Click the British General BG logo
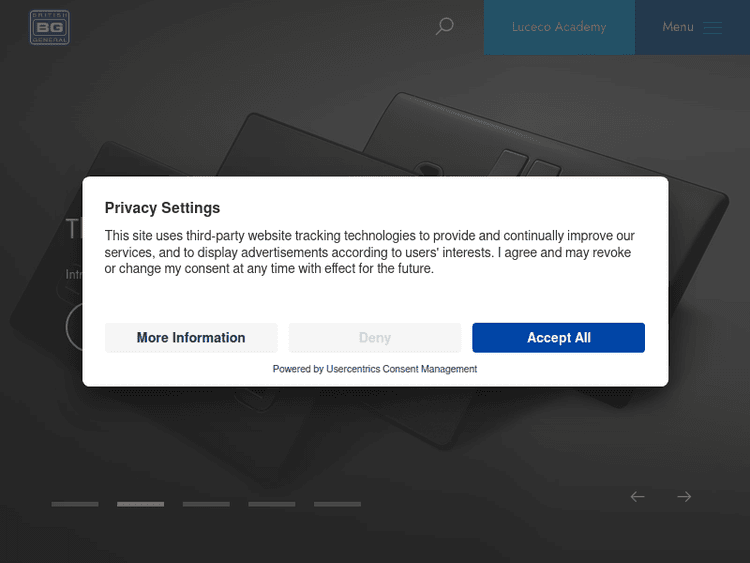The height and width of the screenshot is (563, 750). 47,27
